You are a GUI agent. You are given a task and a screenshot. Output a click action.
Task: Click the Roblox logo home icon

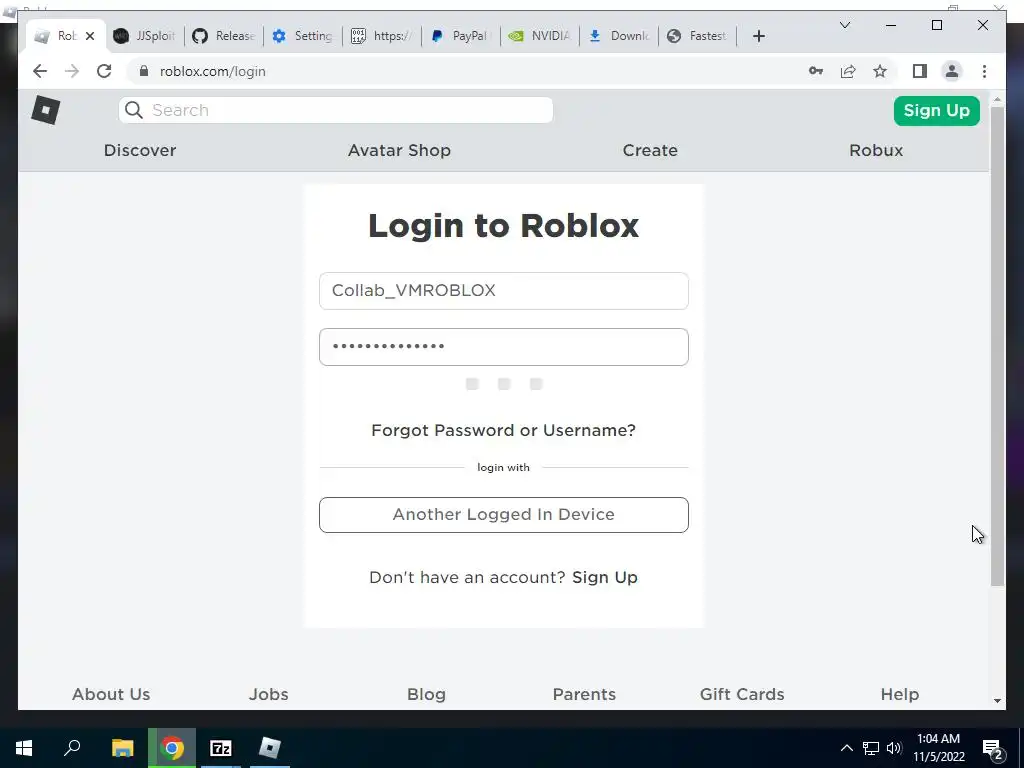click(46, 110)
